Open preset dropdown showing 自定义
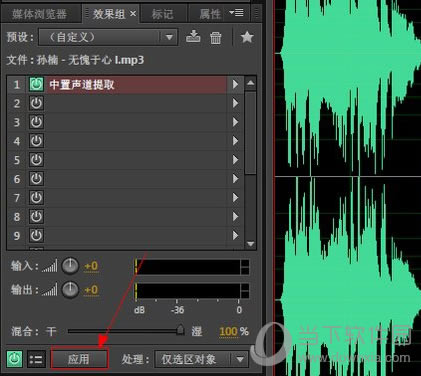This screenshot has height=376, width=421. [x=108, y=37]
